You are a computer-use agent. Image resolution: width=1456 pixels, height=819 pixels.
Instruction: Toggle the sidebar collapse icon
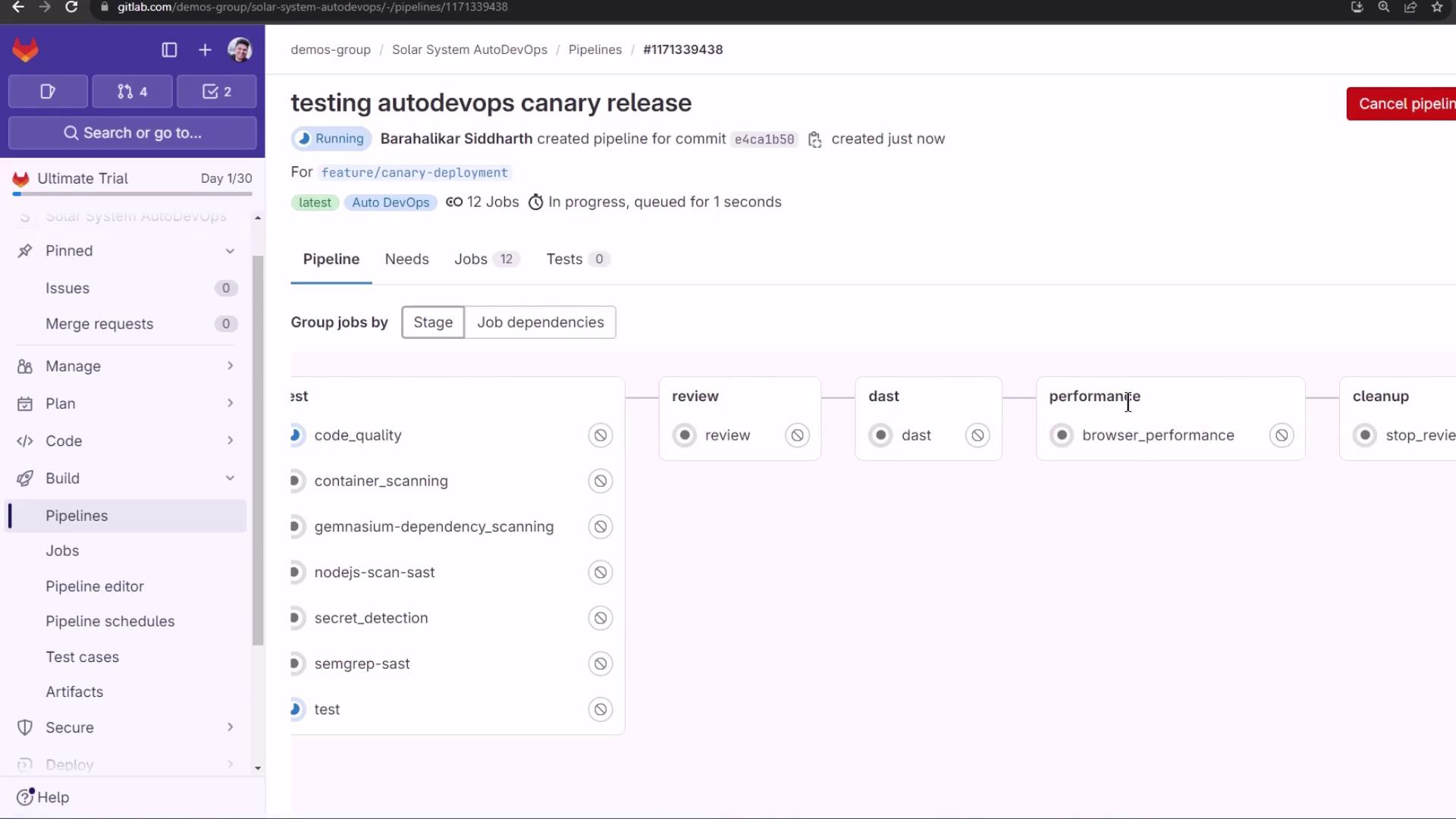click(169, 50)
